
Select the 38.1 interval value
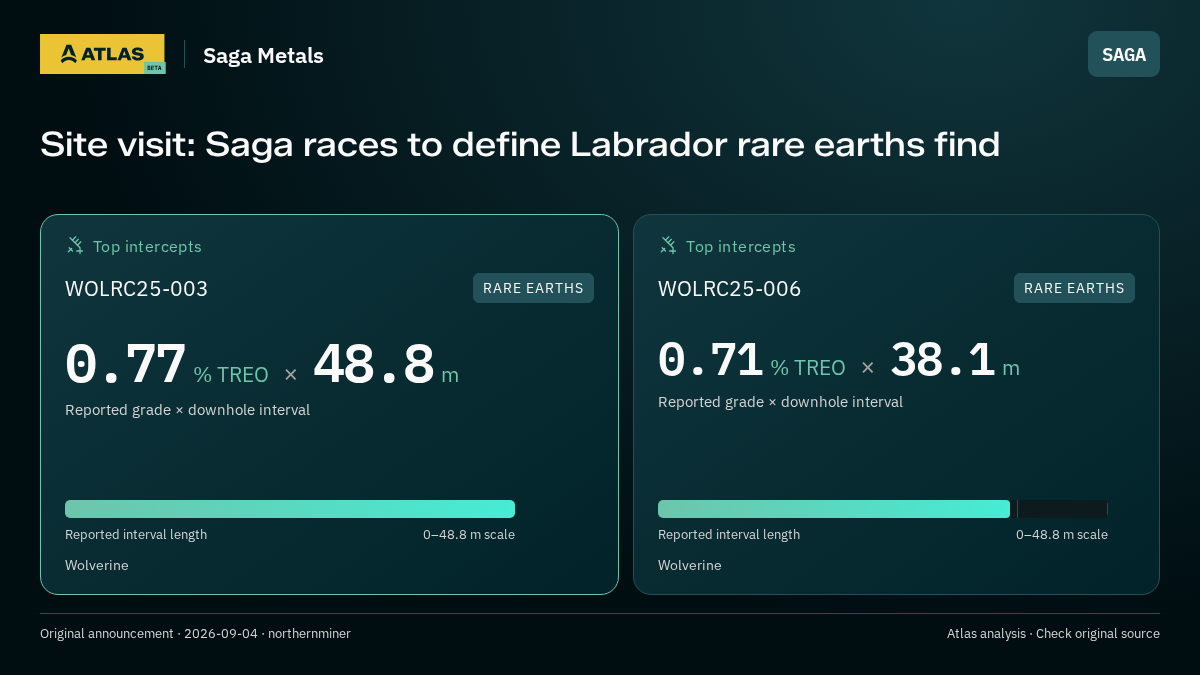(x=942, y=360)
